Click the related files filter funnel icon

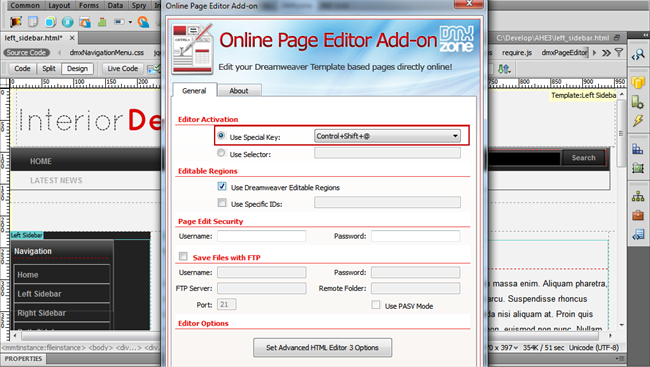click(x=619, y=53)
